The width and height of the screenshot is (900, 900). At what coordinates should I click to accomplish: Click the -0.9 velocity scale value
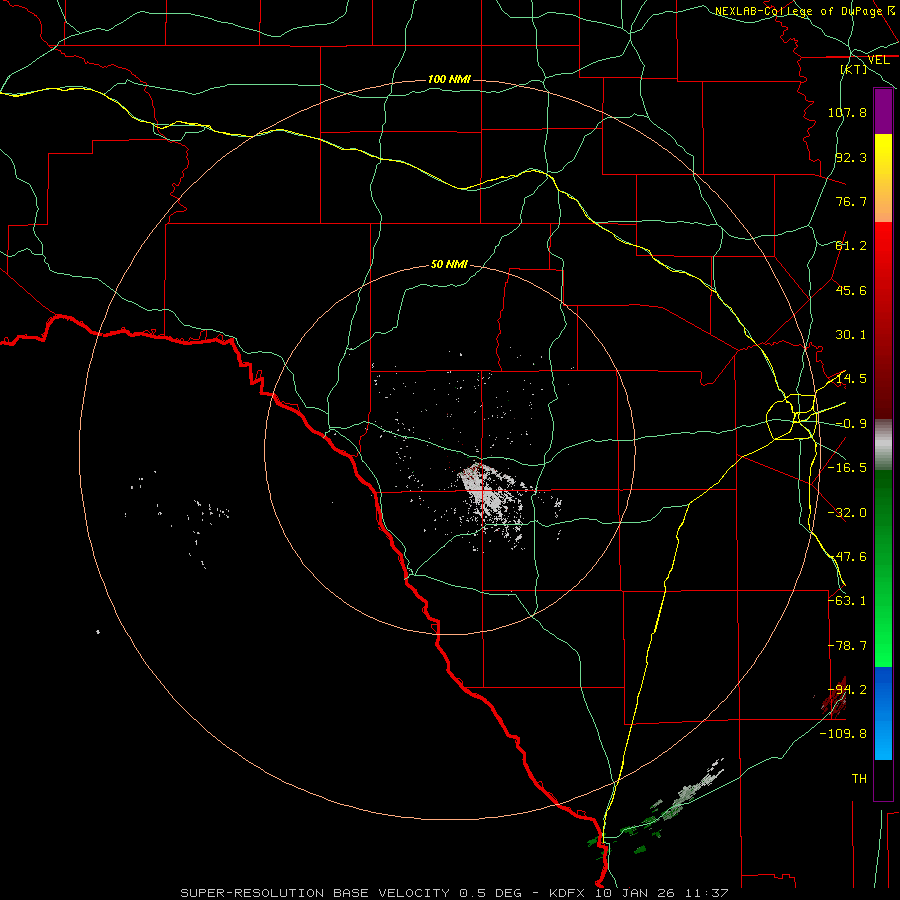(x=851, y=424)
